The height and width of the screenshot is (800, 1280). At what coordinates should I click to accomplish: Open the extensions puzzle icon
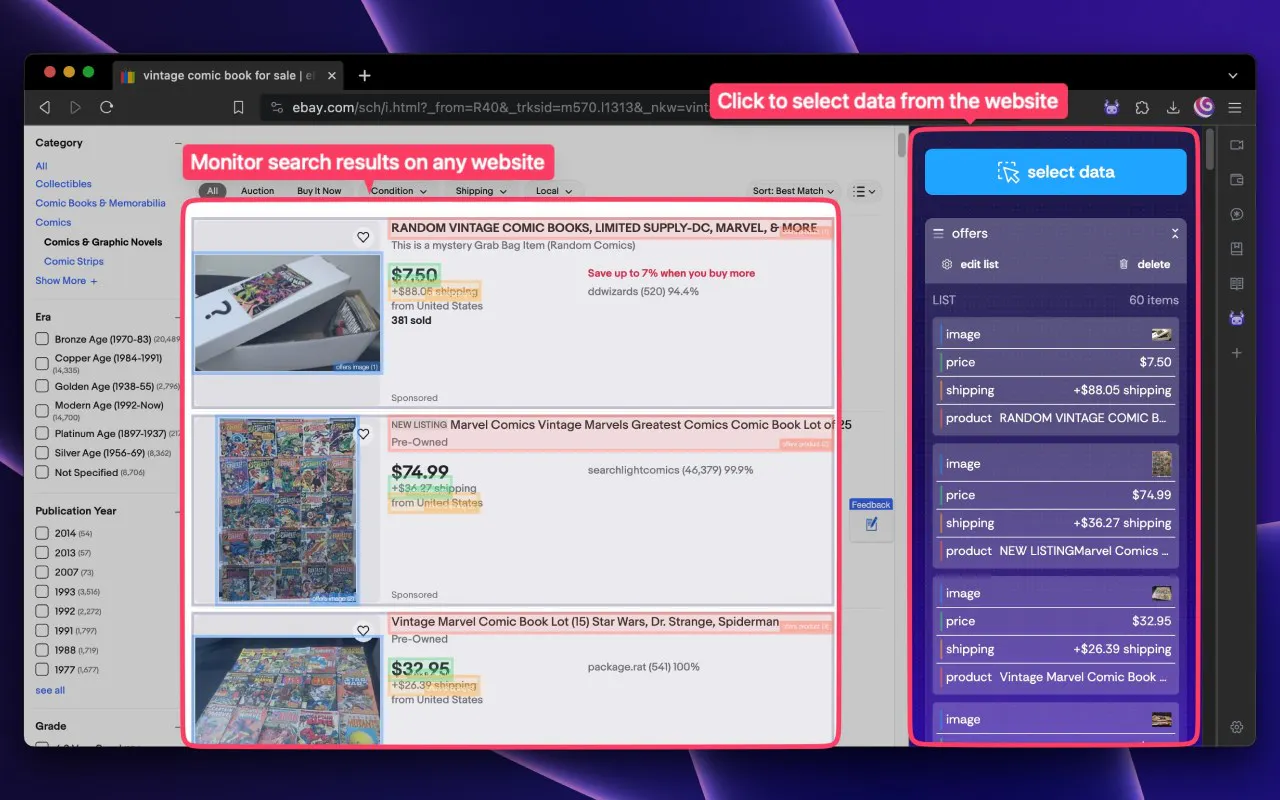1142,107
